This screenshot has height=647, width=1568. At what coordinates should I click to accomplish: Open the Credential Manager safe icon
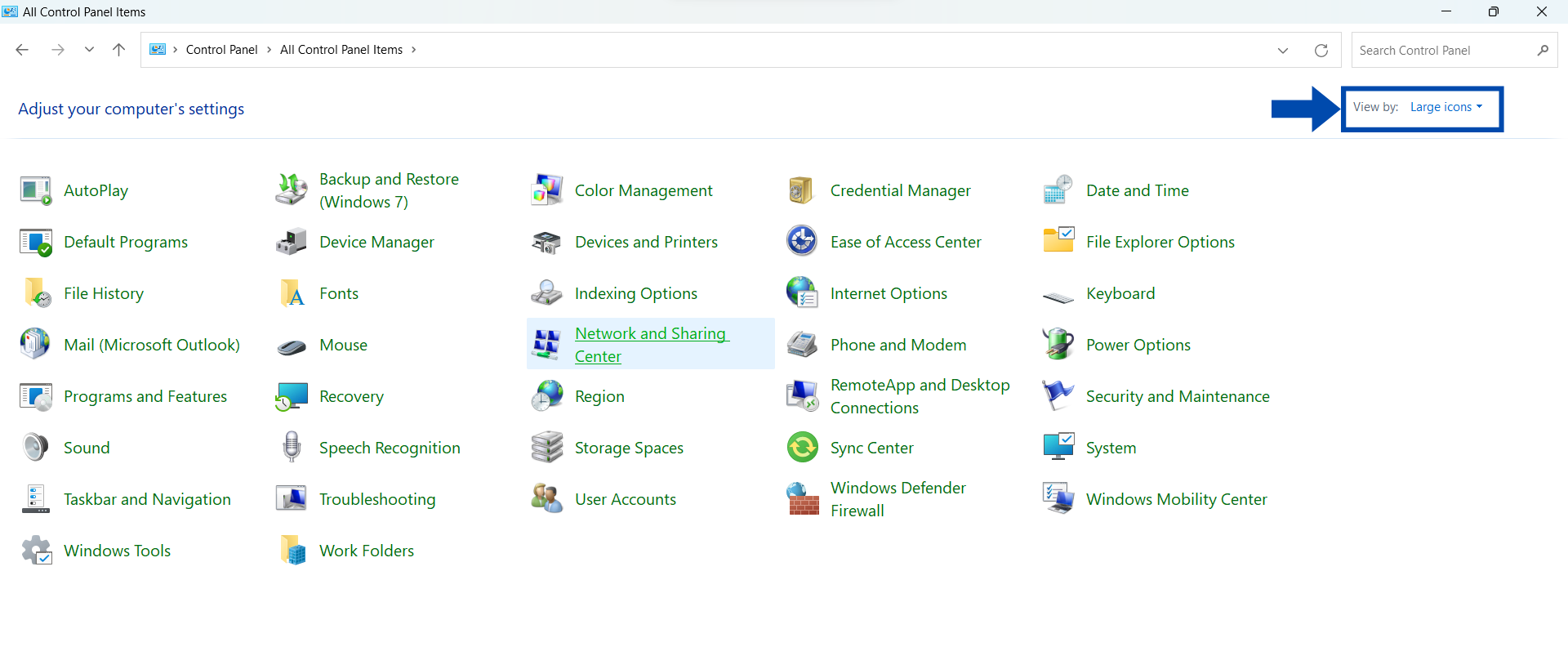801,190
